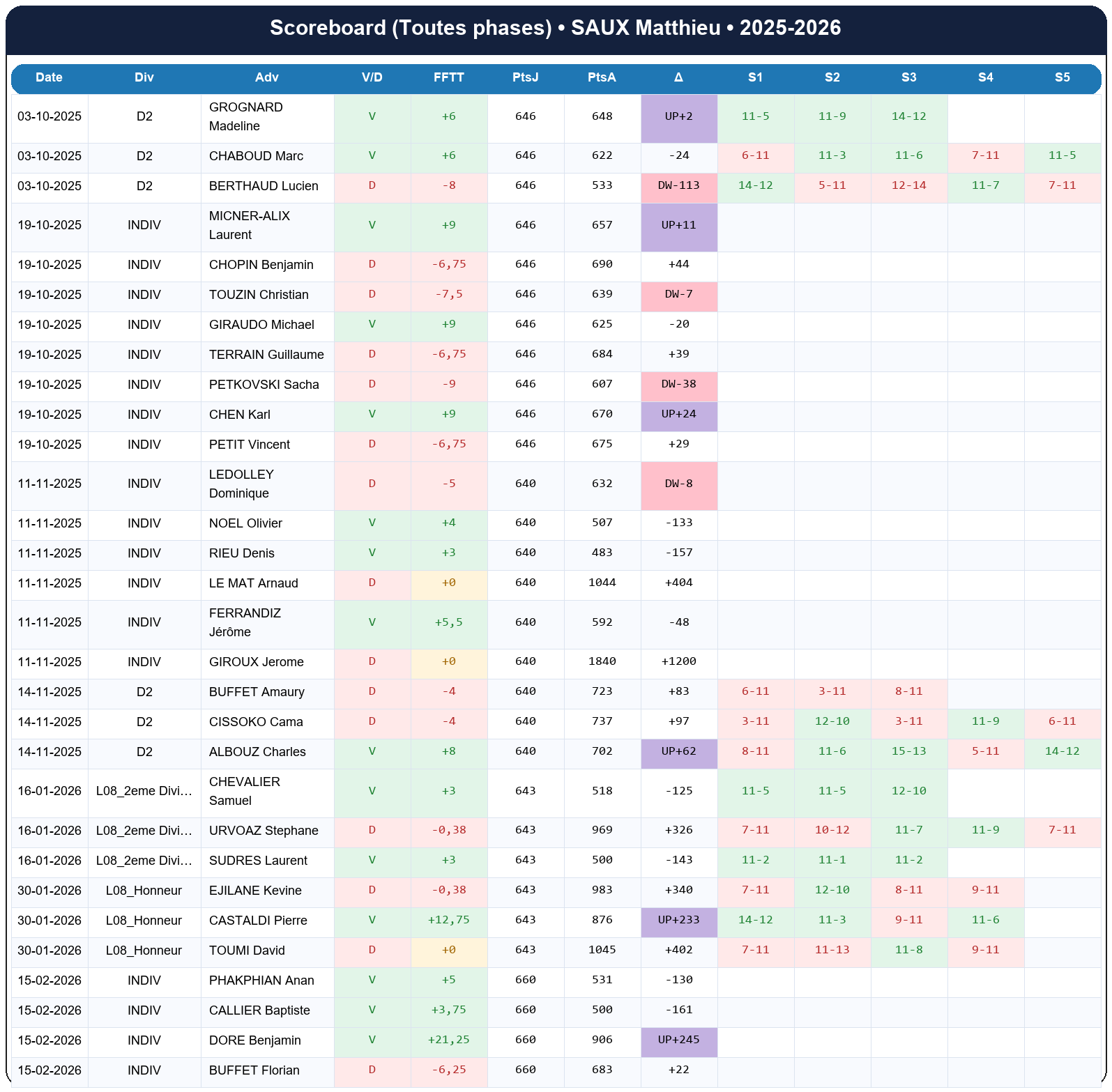Image resolution: width=1112 pixels, height=1092 pixels.
Task: Click L08_Honneur division for TOUMI David
Action: click(x=144, y=951)
